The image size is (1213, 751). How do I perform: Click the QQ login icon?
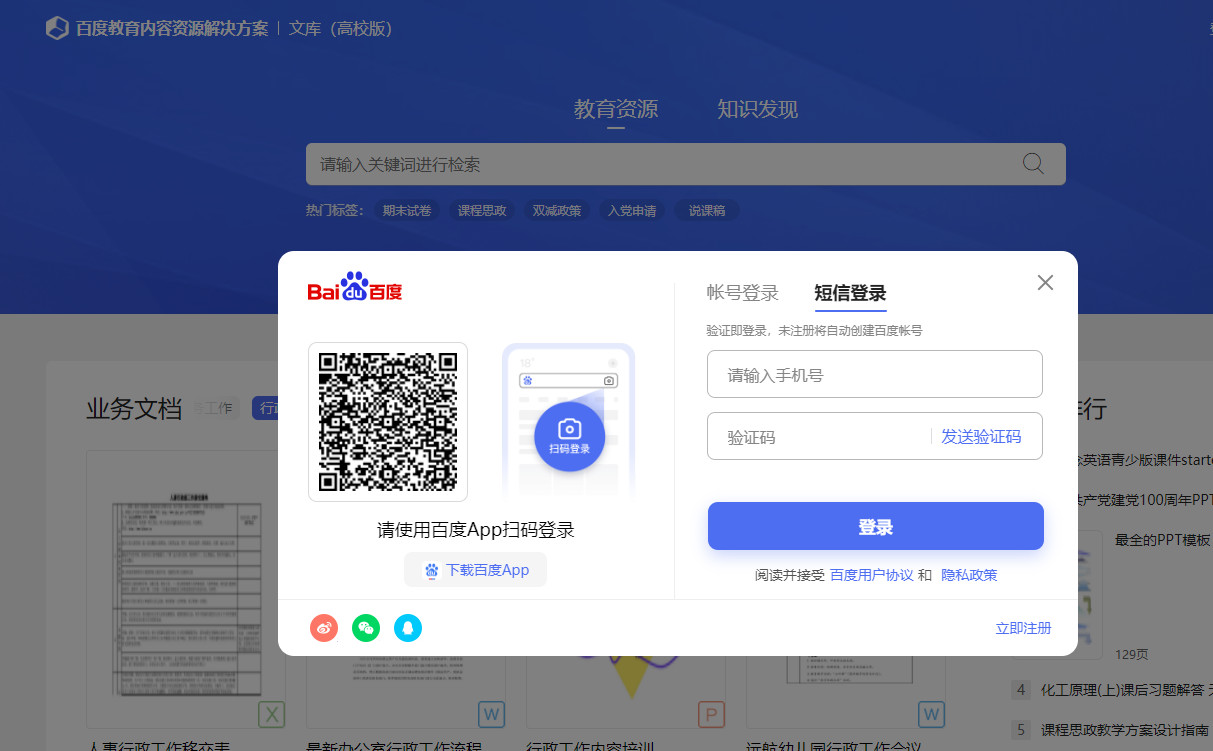[x=408, y=628]
